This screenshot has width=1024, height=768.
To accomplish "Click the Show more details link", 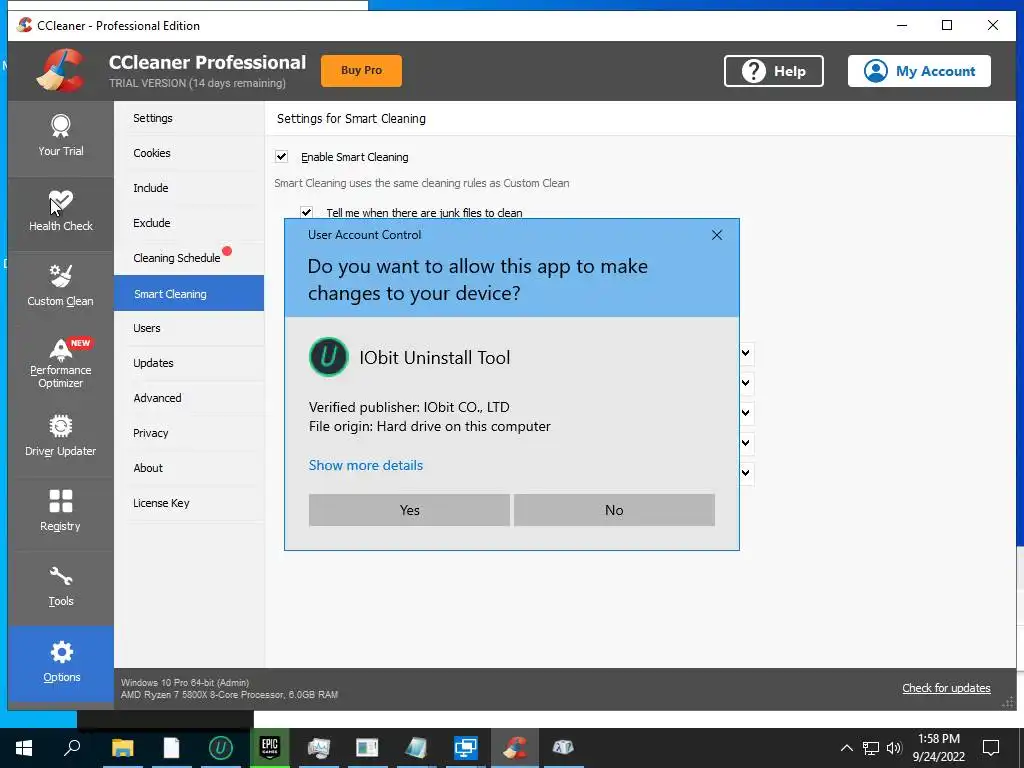I will click(366, 465).
